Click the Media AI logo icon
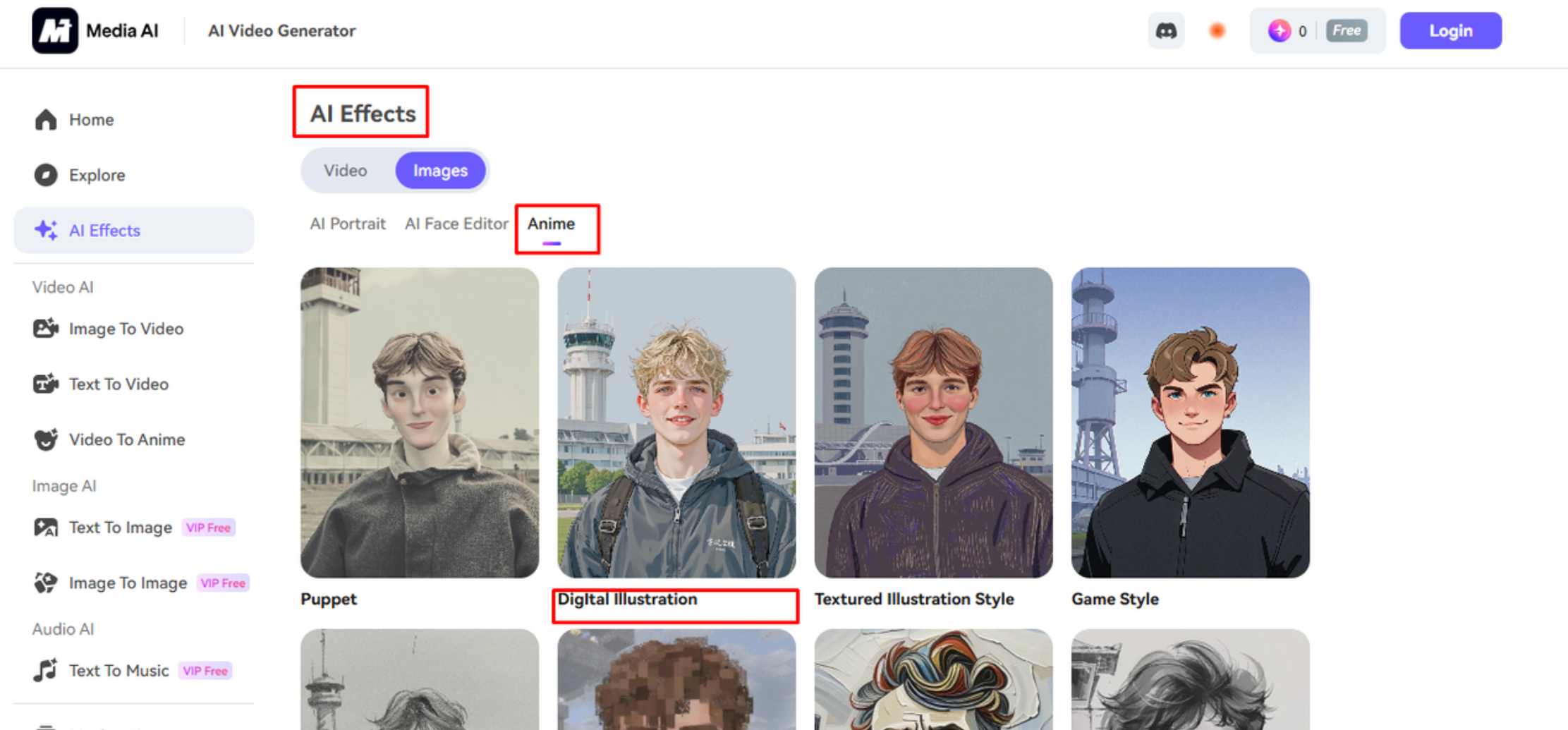Image resolution: width=1568 pixels, height=730 pixels. [54, 31]
